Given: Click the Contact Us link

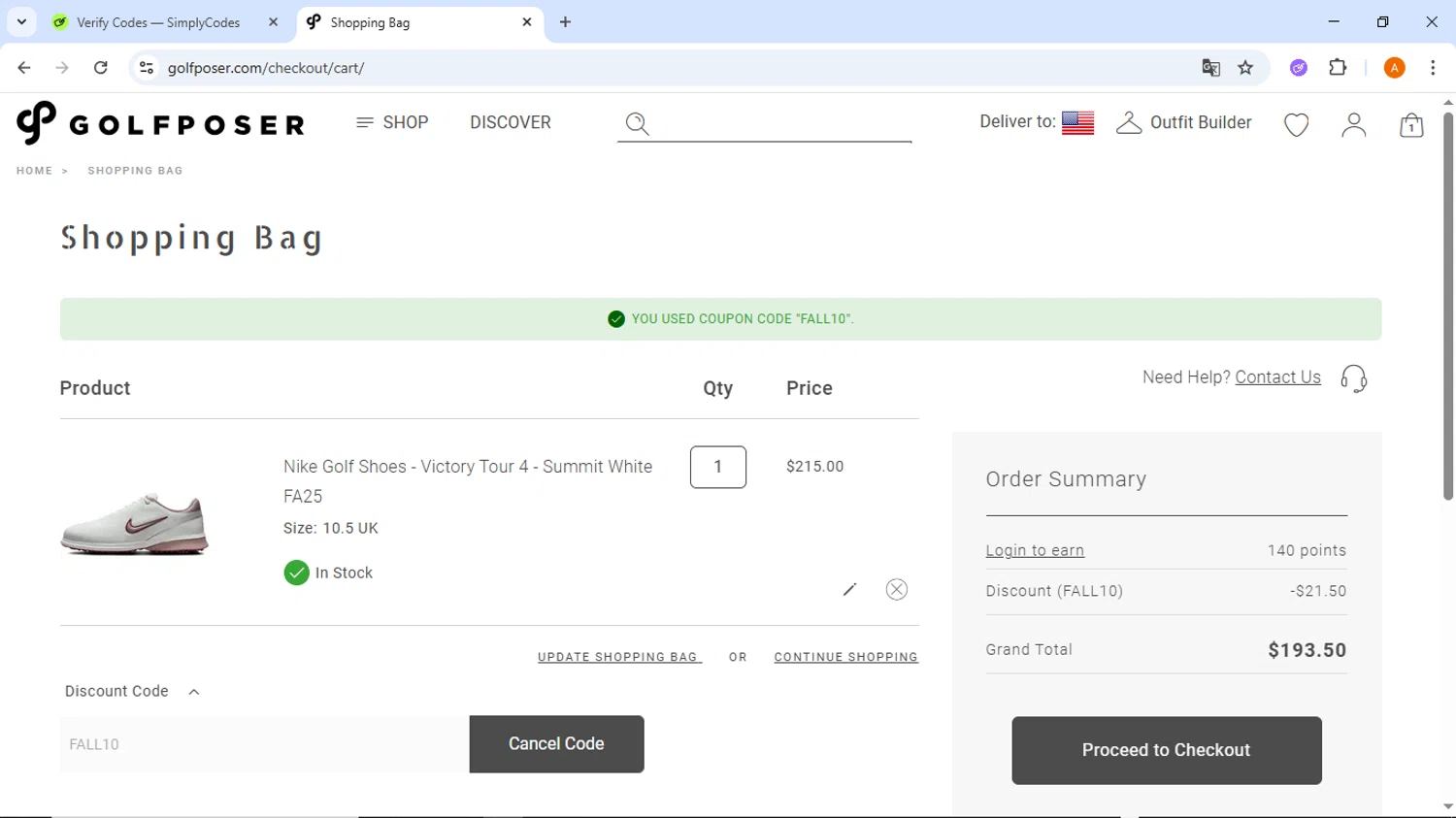Looking at the screenshot, I should tap(1277, 377).
